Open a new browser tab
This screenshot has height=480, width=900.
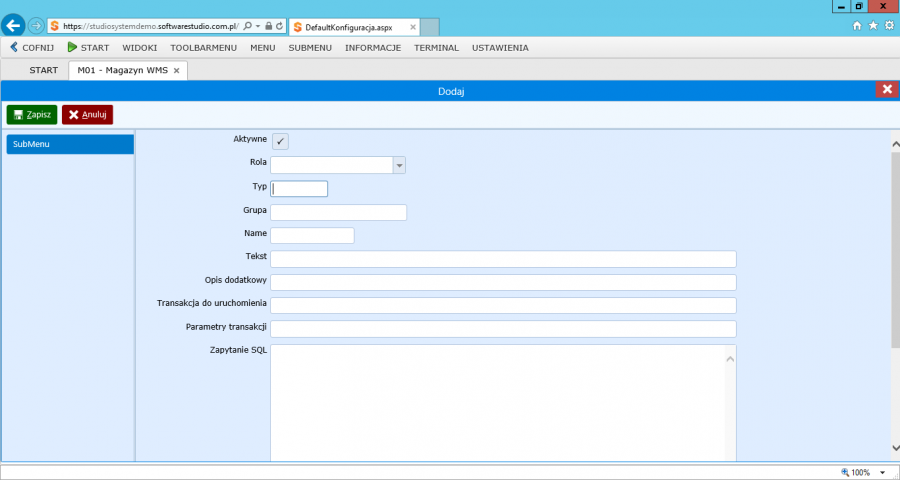(x=430, y=27)
